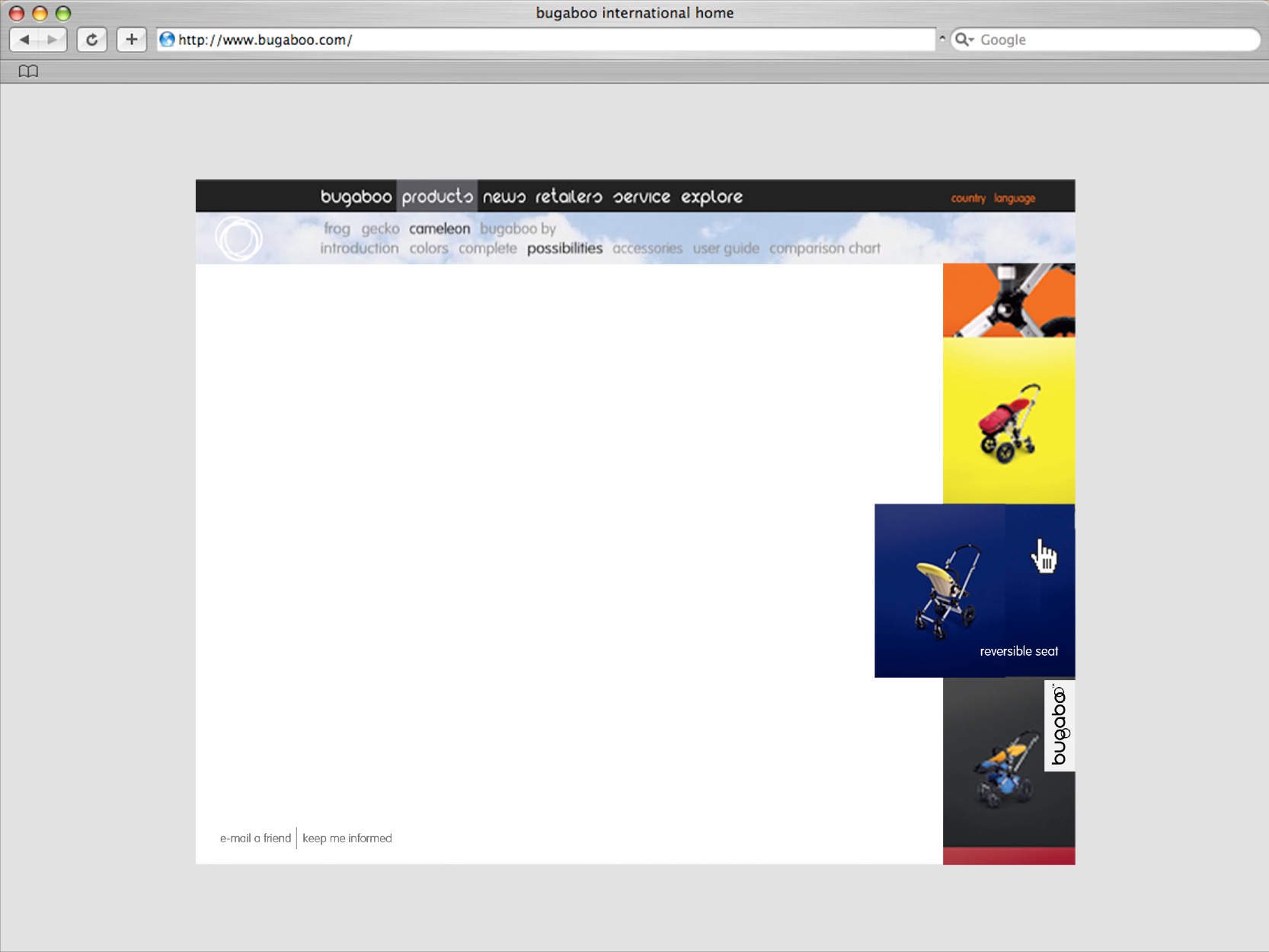Open the bugaboo by link
Image resolution: width=1269 pixels, height=952 pixels.
518,228
